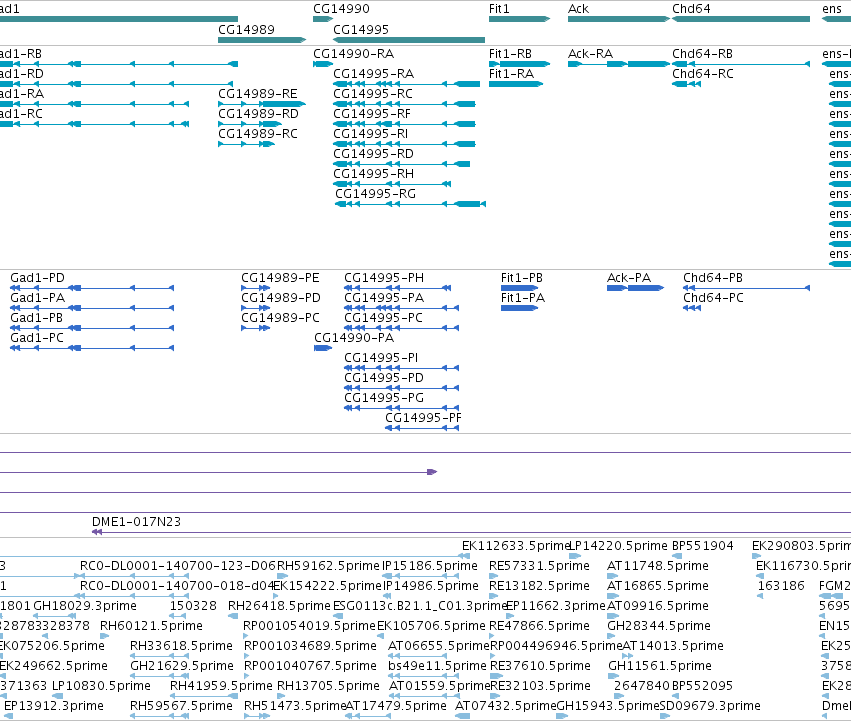The width and height of the screenshot is (851, 721).
Task: Click EST RH60121.5prime
Action: point(151,626)
